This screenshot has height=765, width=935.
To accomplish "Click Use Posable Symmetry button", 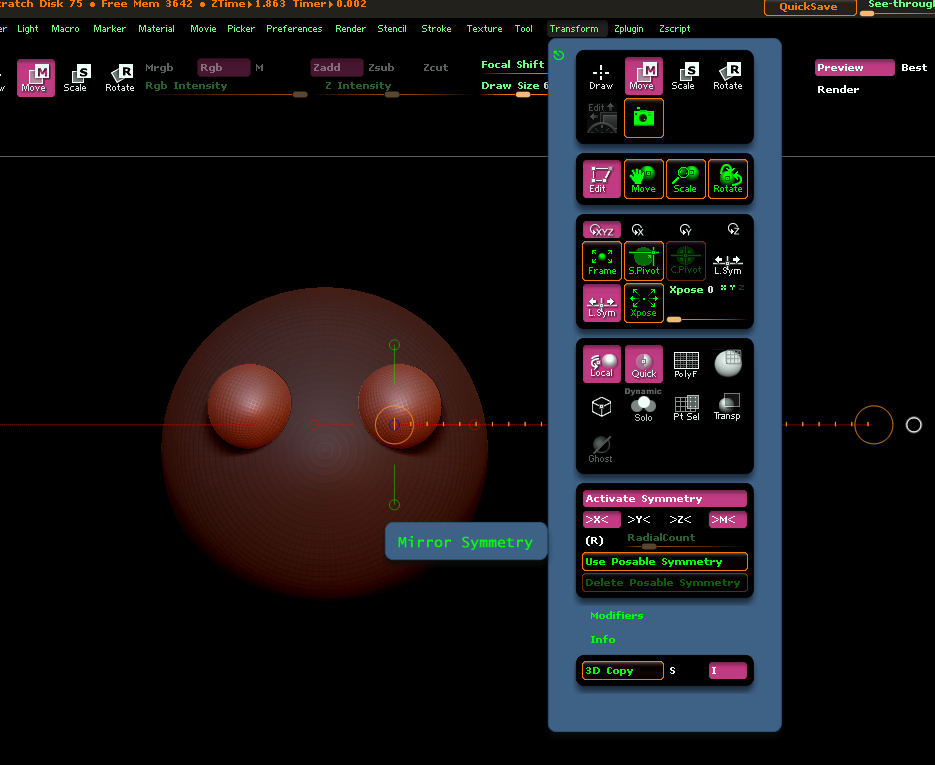I will 665,562.
